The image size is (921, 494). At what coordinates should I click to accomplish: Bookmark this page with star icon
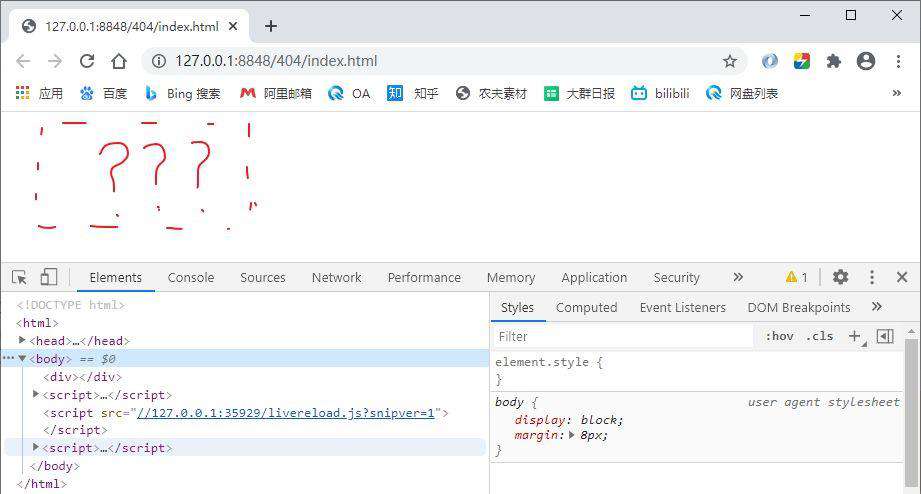pyautogui.click(x=730, y=61)
